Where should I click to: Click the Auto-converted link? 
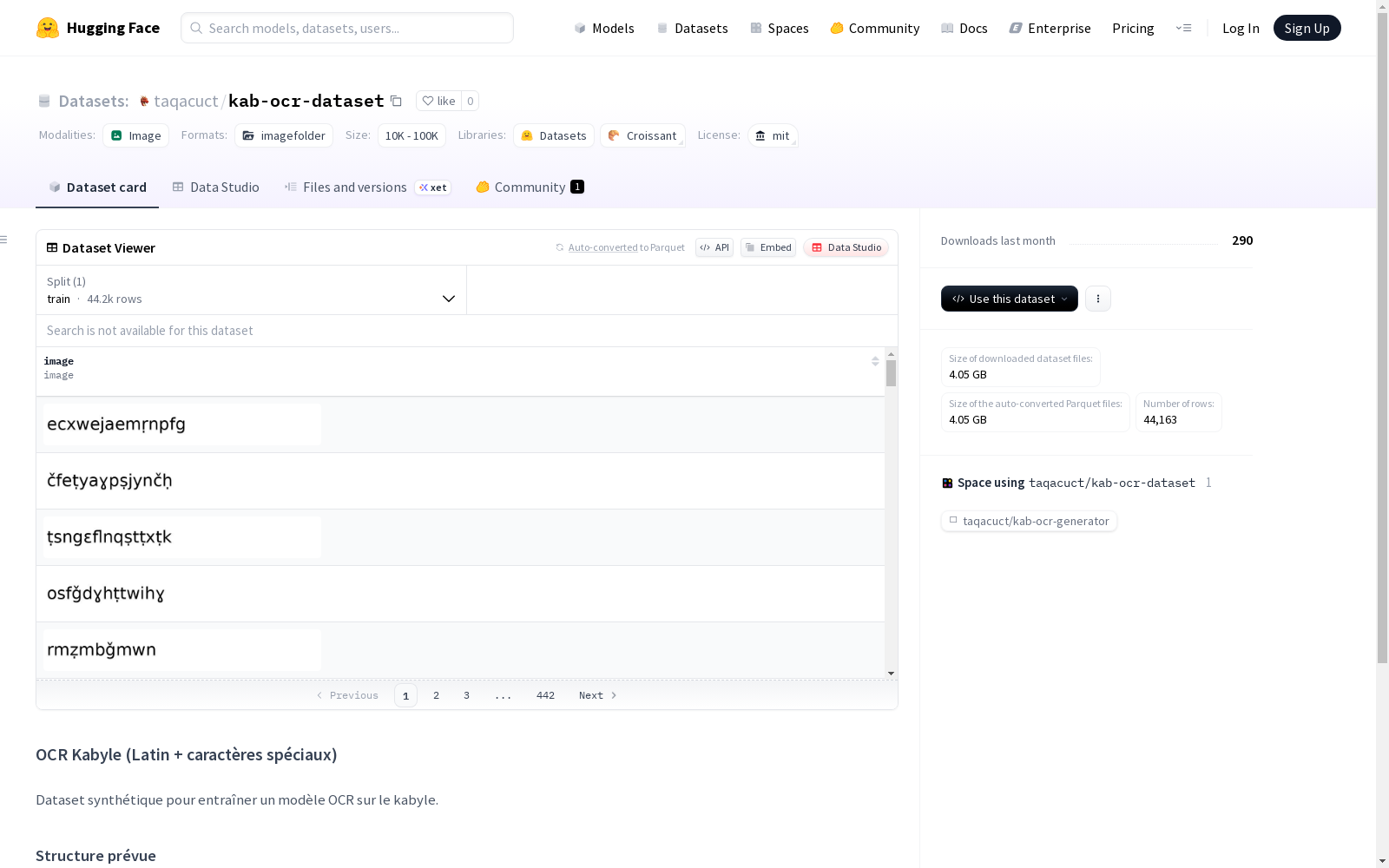(x=602, y=247)
